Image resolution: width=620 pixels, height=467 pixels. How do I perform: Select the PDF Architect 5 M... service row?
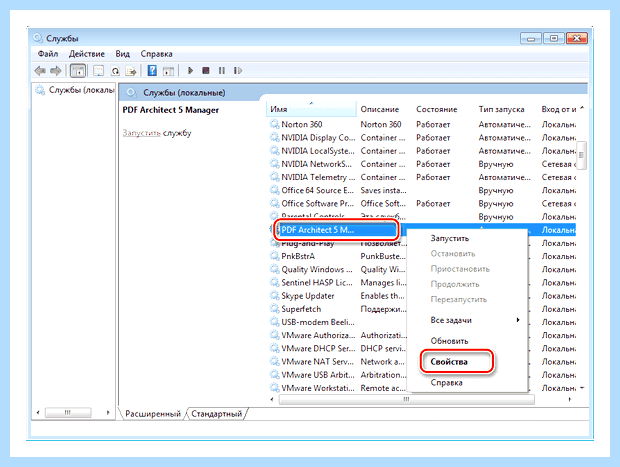(338, 230)
